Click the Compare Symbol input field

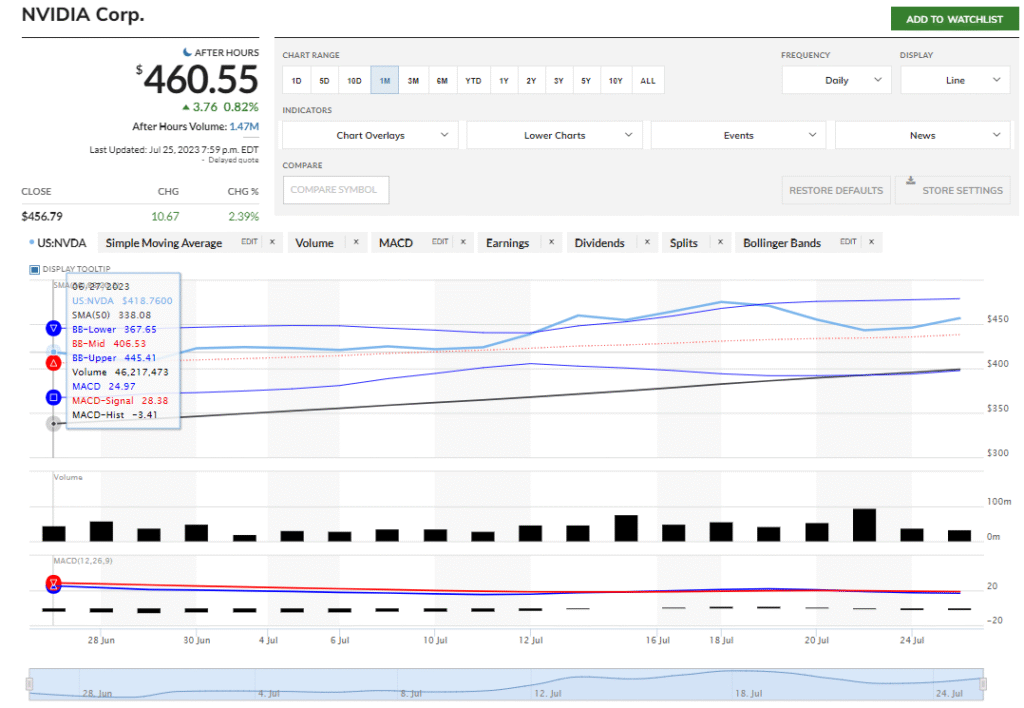(x=336, y=189)
